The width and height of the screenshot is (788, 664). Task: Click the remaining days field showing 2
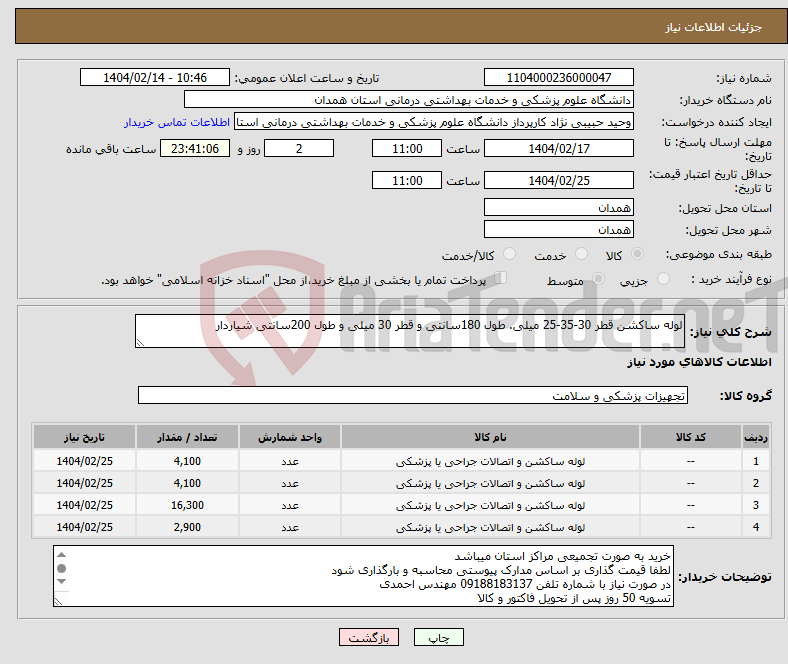click(x=299, y=148)
